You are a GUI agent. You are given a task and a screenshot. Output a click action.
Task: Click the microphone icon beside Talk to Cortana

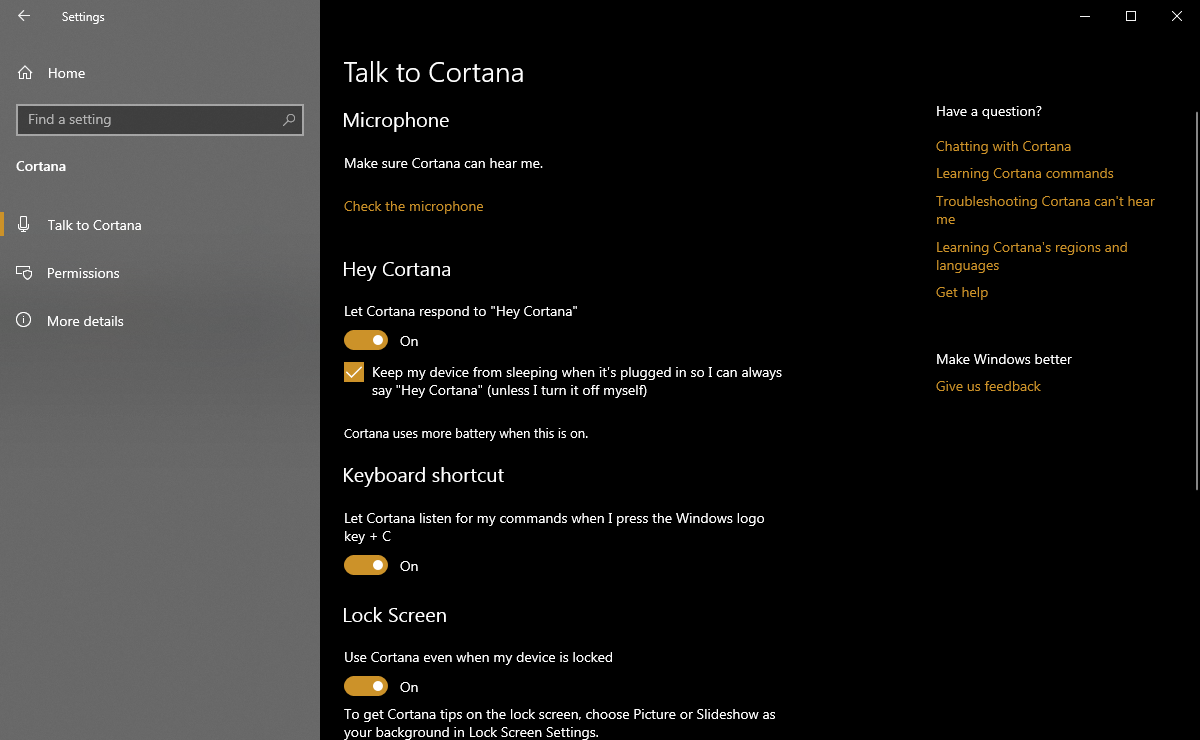click(x=25, y=225)
